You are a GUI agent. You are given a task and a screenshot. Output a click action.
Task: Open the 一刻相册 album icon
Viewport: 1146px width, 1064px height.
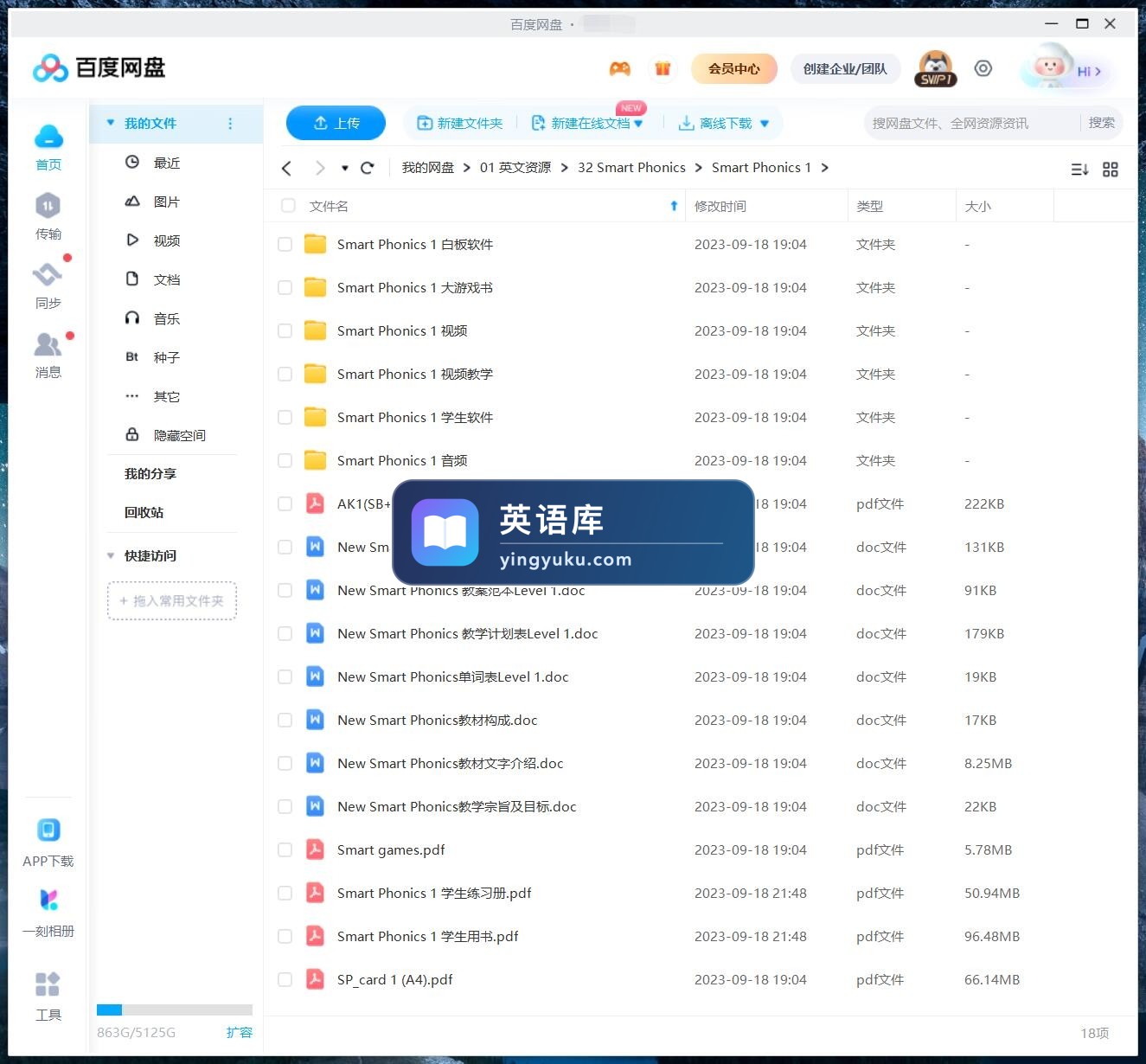(48, 900)
